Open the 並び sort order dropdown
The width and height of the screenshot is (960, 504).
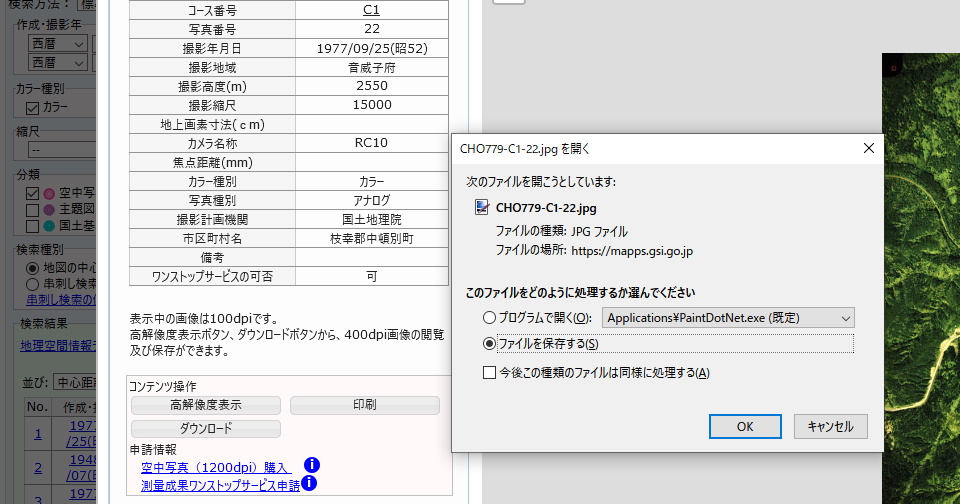pos(75,382)
